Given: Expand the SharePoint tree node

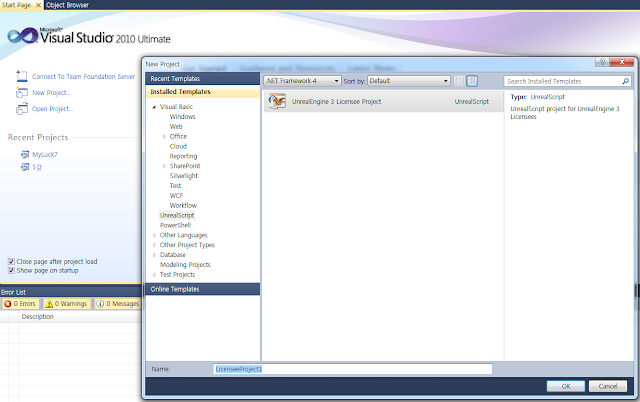Looking at the screenshot, I should coord(164,166).
